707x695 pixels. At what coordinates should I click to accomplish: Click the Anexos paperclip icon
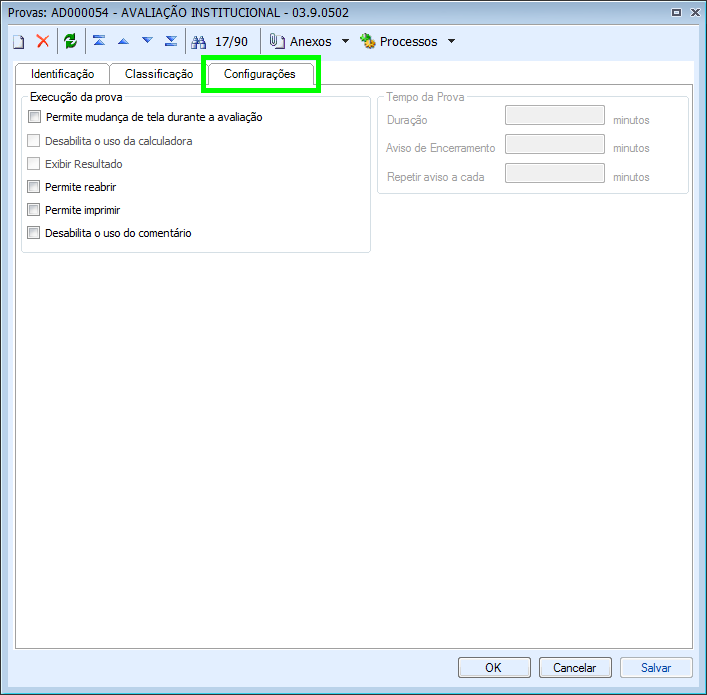(x=277, y=41)
